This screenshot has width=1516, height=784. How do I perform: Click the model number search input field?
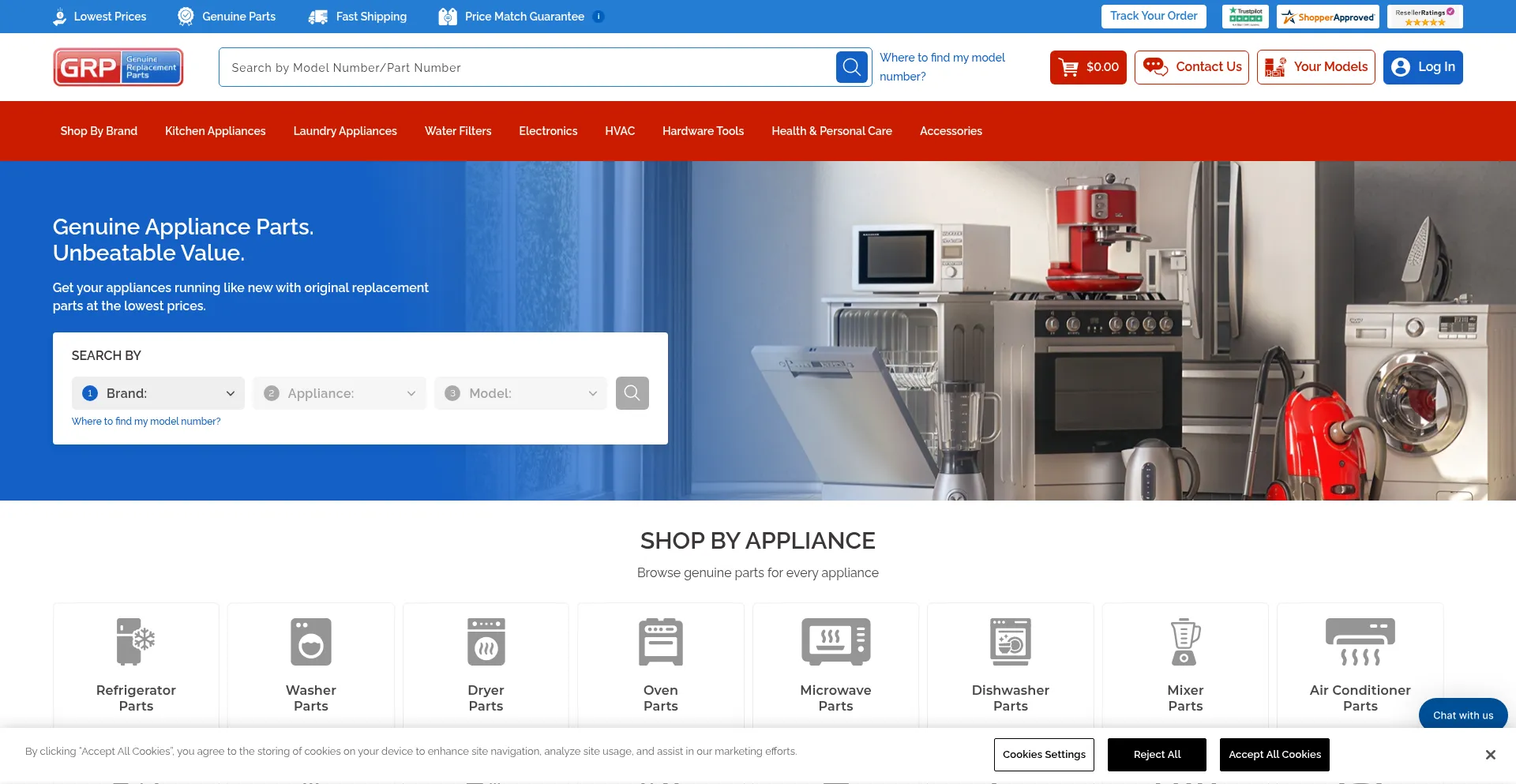click(527, 68)
